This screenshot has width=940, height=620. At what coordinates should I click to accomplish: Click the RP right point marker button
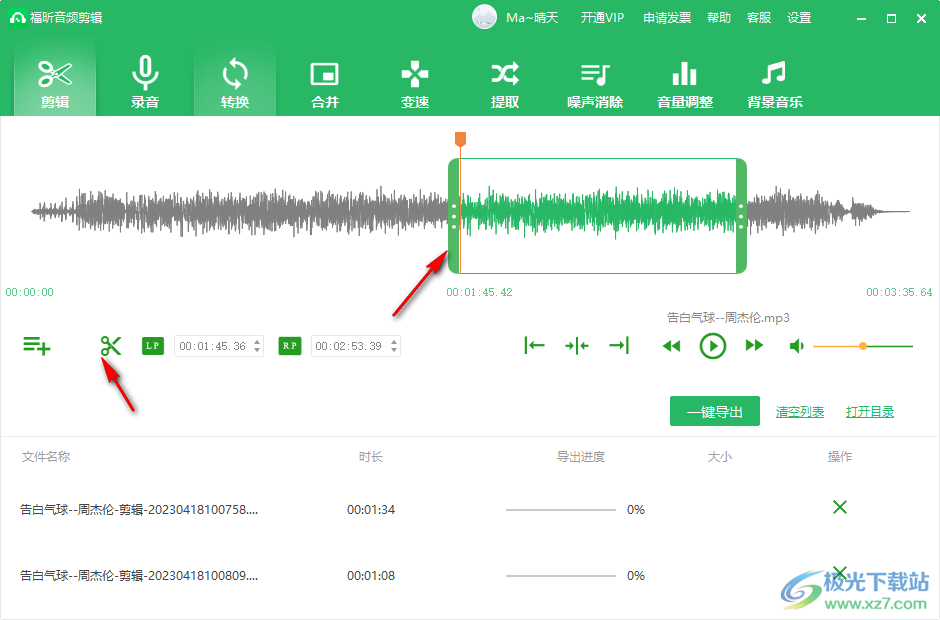click(x=290, y=346)
